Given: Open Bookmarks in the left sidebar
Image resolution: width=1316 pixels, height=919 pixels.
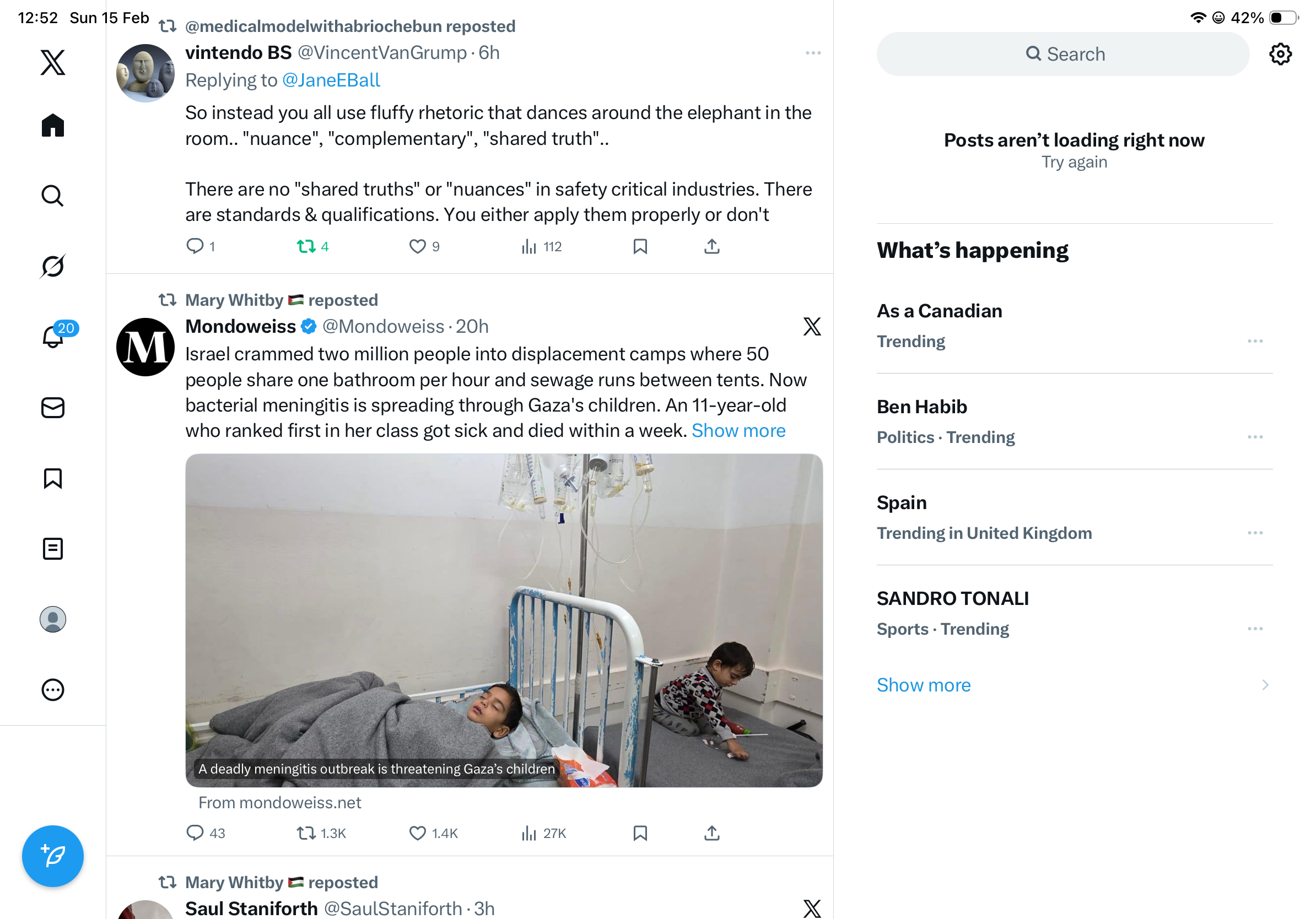Looking at the screenshot, I should tap(53, 478).
